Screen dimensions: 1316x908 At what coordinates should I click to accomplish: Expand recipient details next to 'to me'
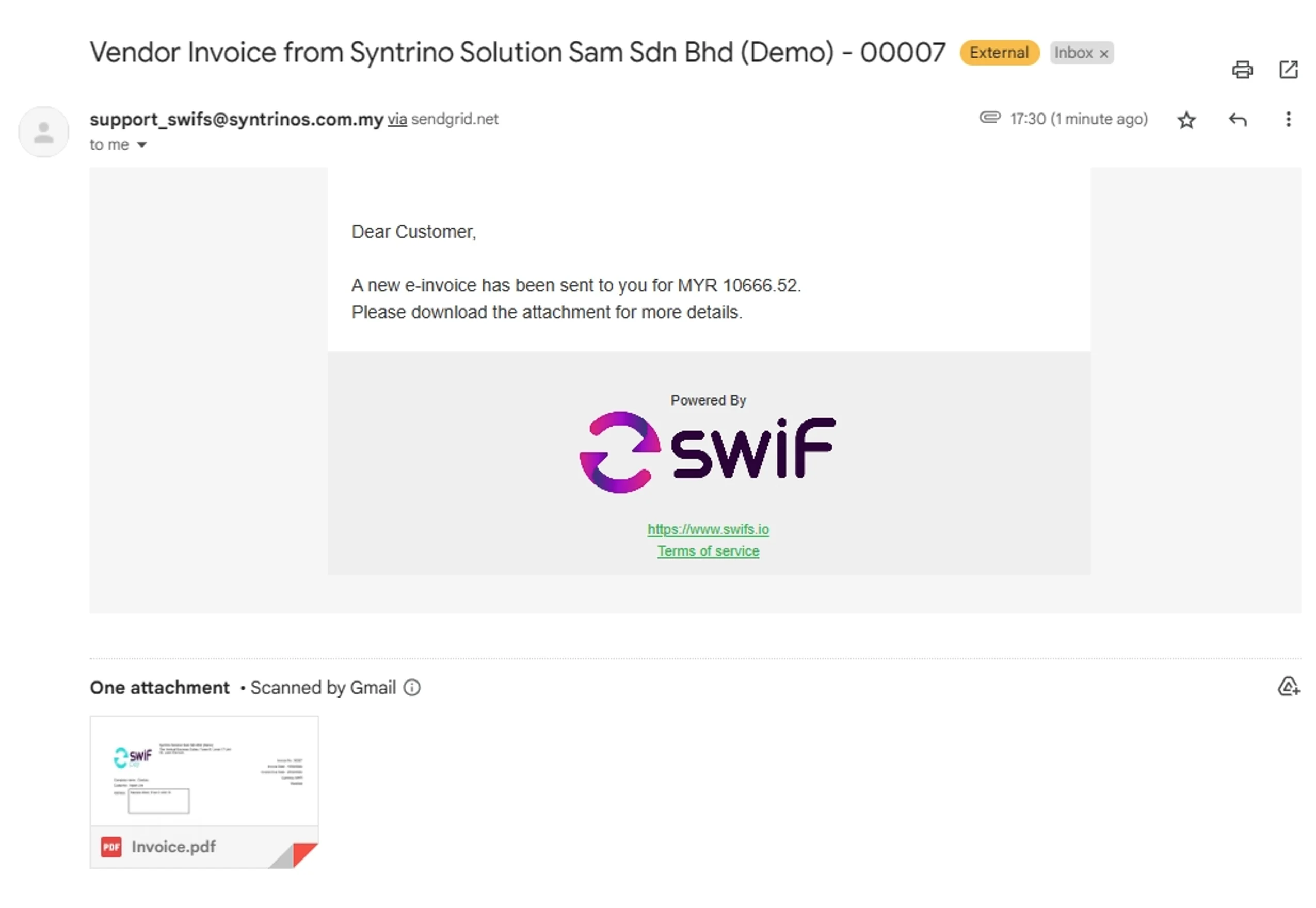point(142,145)
